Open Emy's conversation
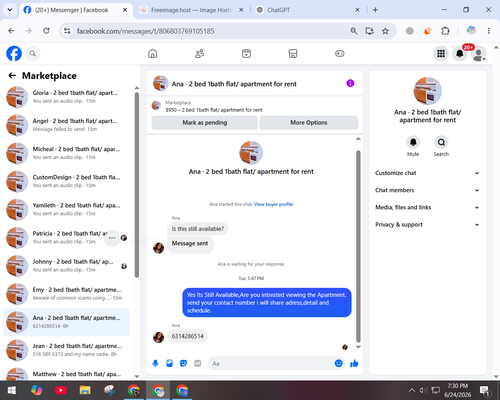Image resolution: width=500 pixels, height=400 pixels. coord(67,294)
